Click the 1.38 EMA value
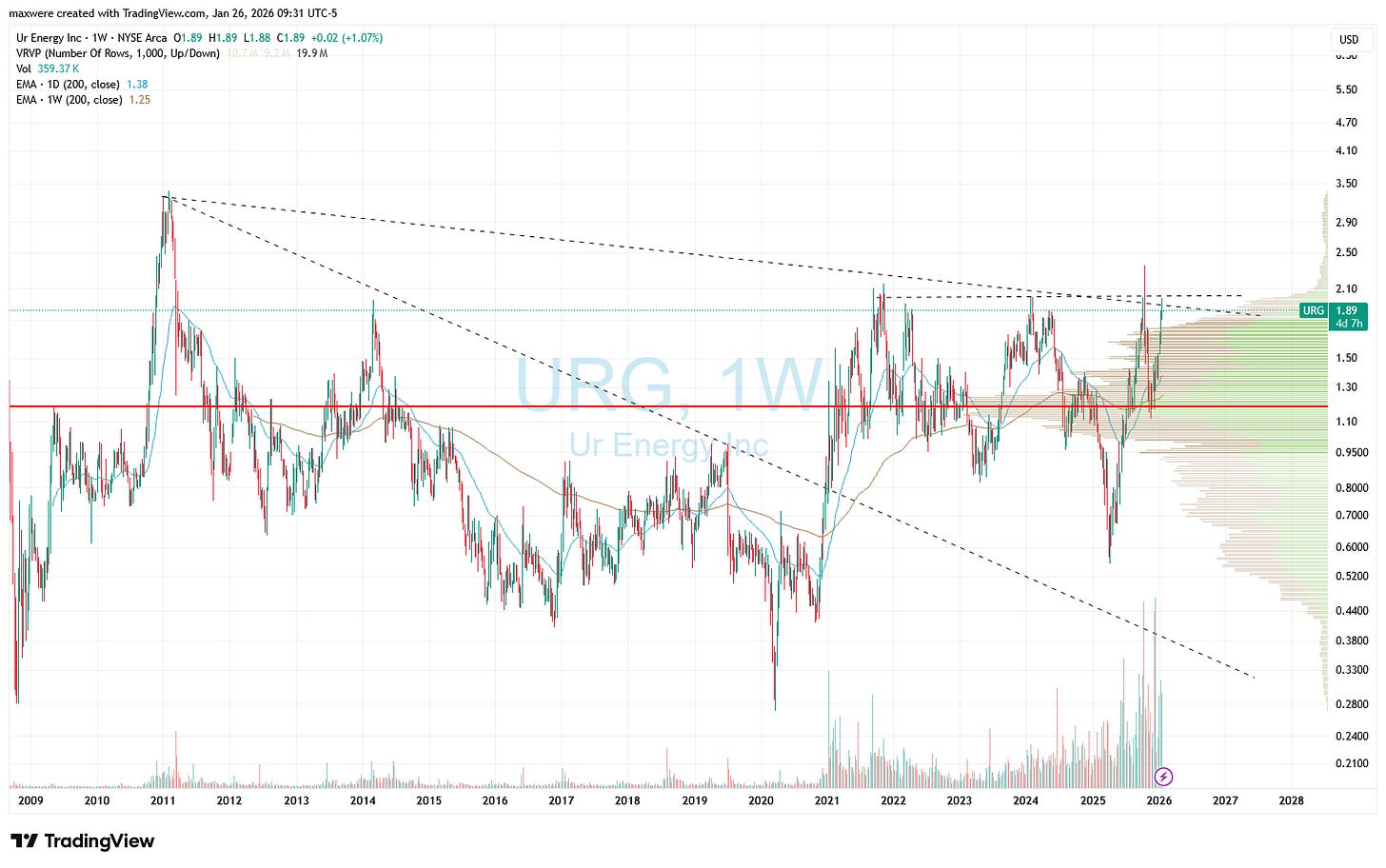The height and width of the screenshot is (868, 1386). click(137, 84)
